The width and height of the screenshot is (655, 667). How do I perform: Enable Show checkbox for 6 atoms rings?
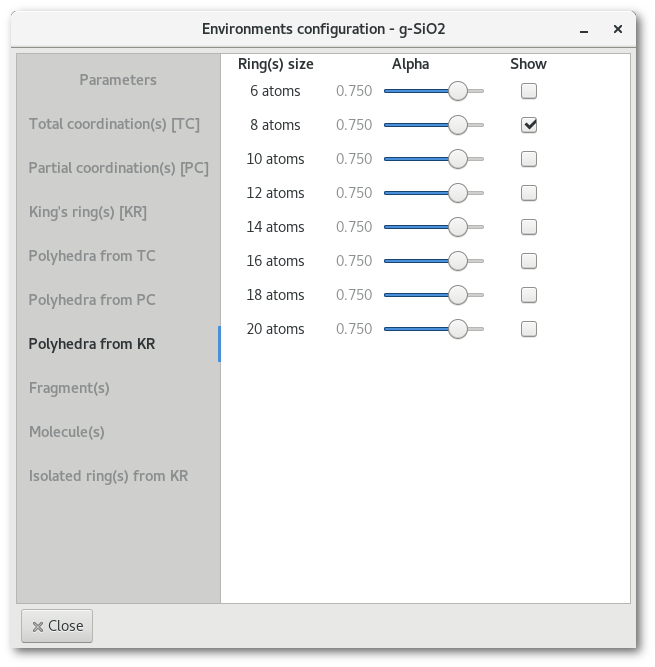(x=529, y=91)
